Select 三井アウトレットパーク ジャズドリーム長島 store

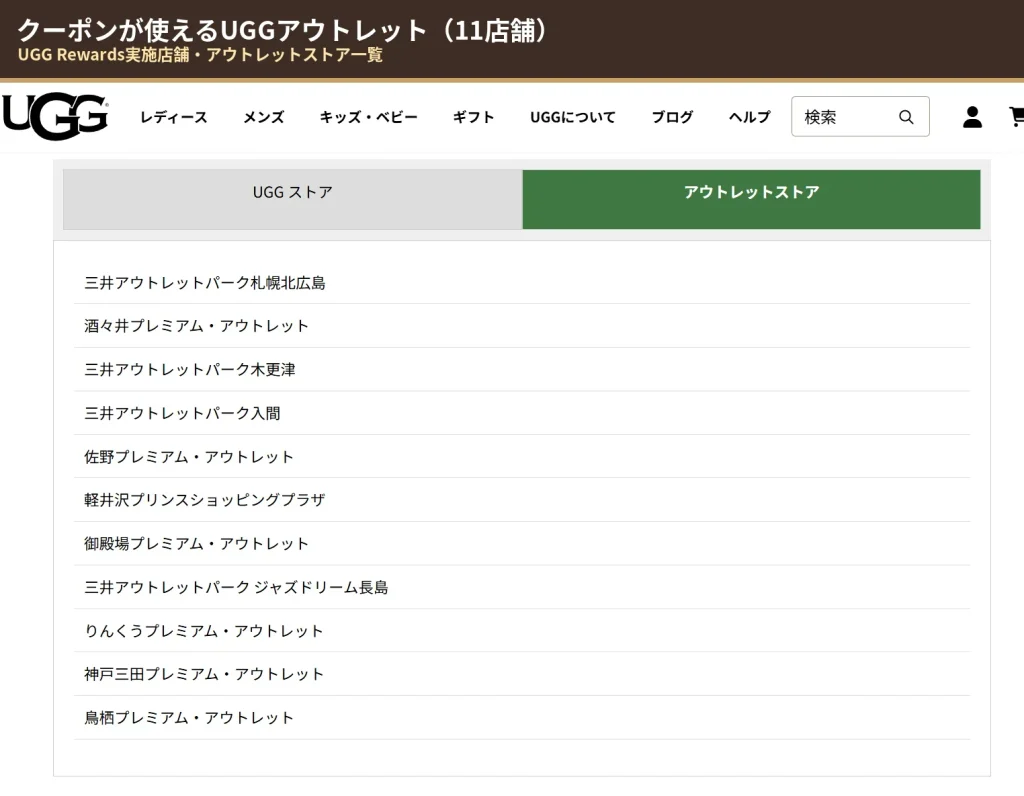coord(522,587)
